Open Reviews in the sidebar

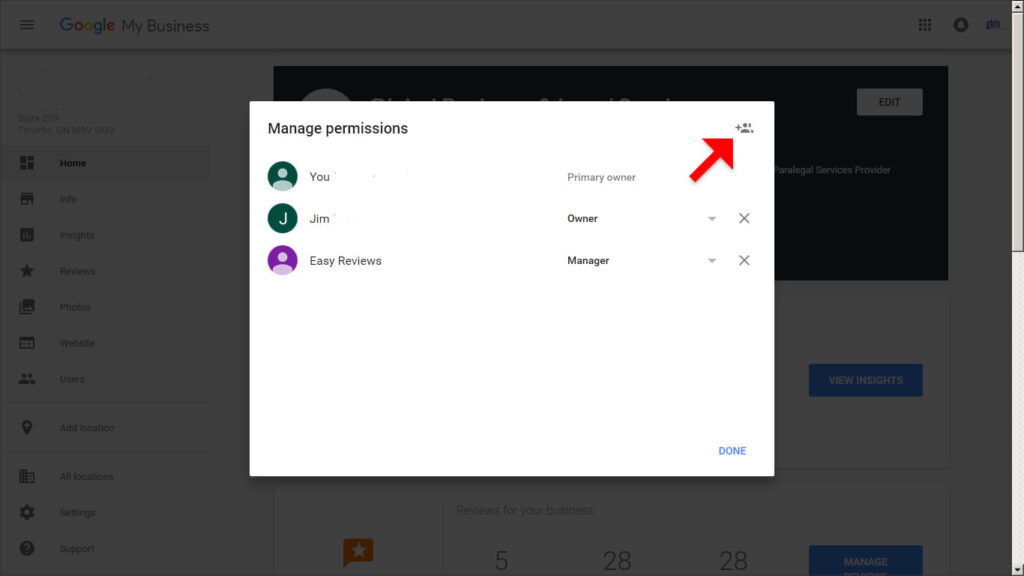(106, 271)
